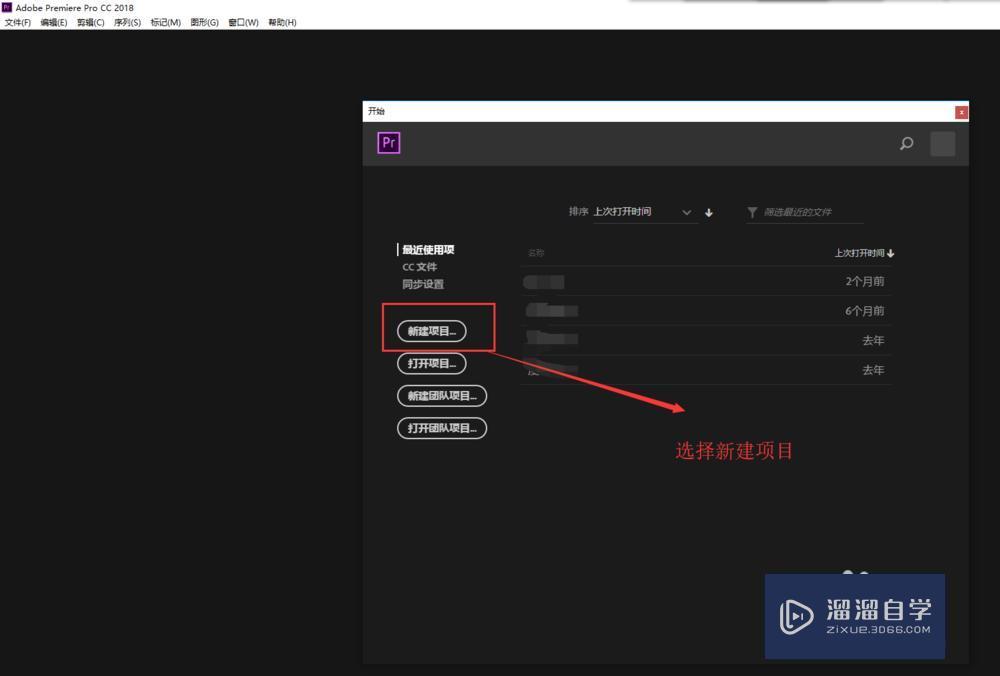Viewport: 1000px width, 676px height.
Task: Click the filter funnel icon
Action: (x=751, y=212)
